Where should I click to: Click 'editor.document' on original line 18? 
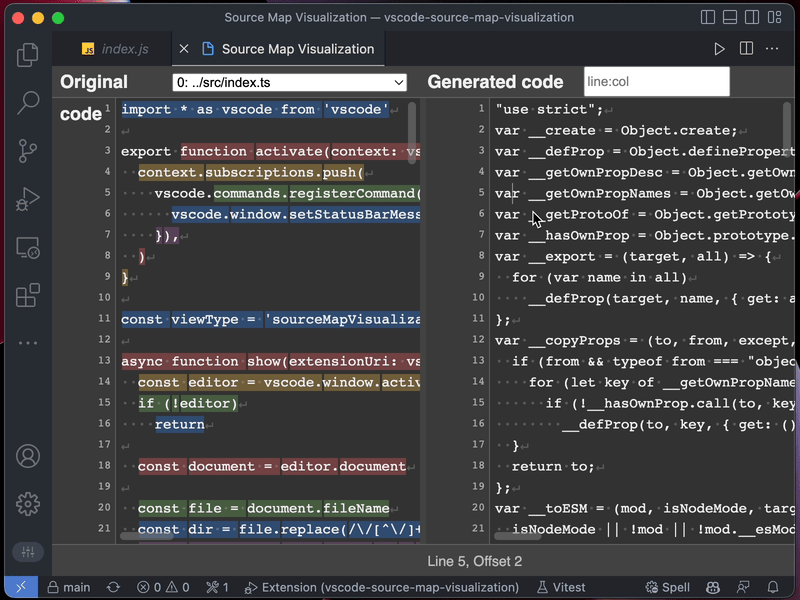click(343, 466)
